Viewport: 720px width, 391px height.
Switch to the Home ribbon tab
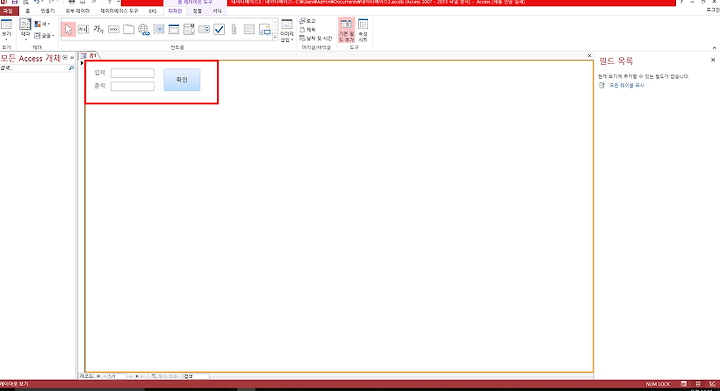(x=28, y=11)
